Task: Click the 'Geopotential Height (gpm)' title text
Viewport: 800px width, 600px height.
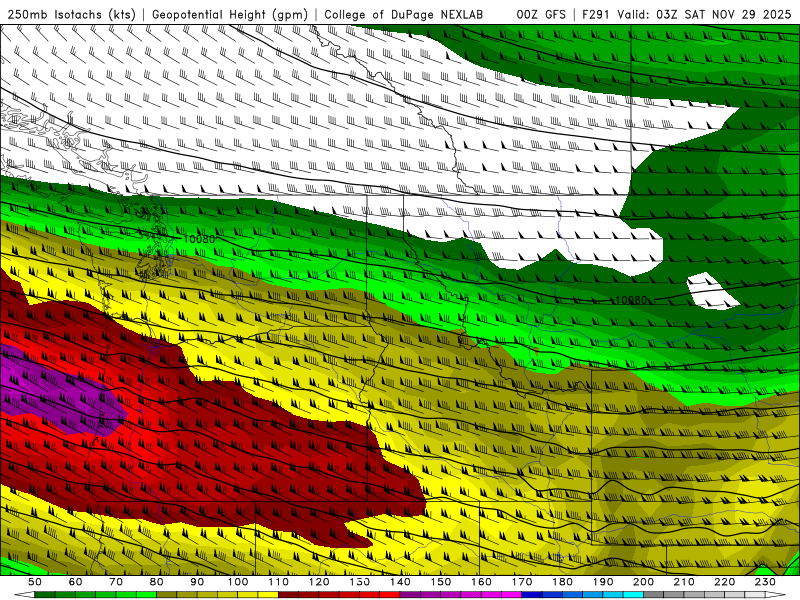Action: click(x=230, y=14)
